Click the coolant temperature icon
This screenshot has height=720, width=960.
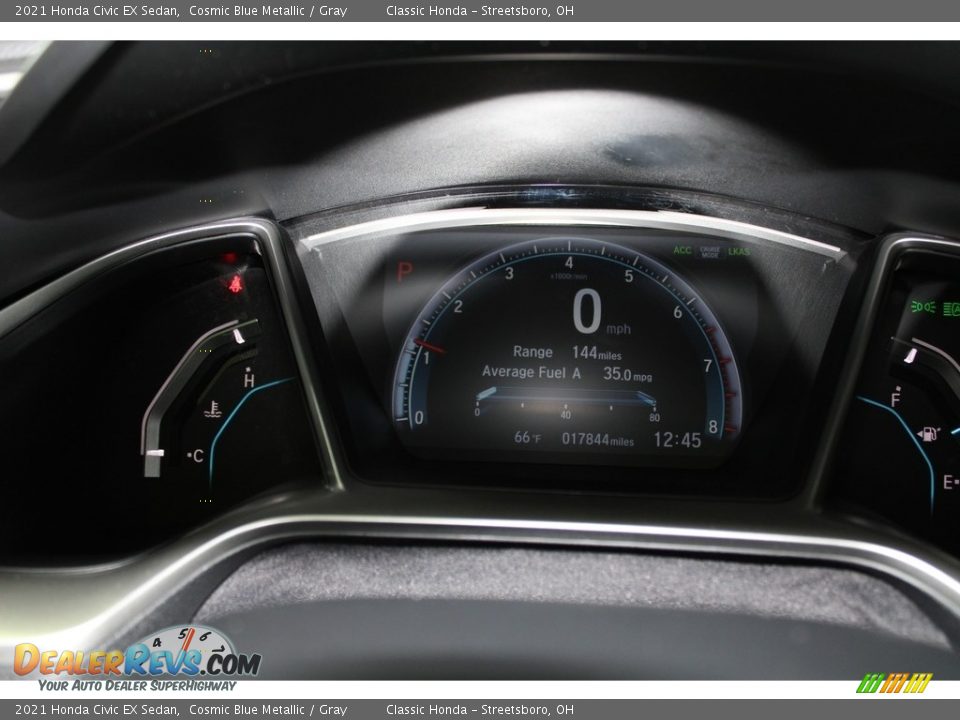click(212, 409)
